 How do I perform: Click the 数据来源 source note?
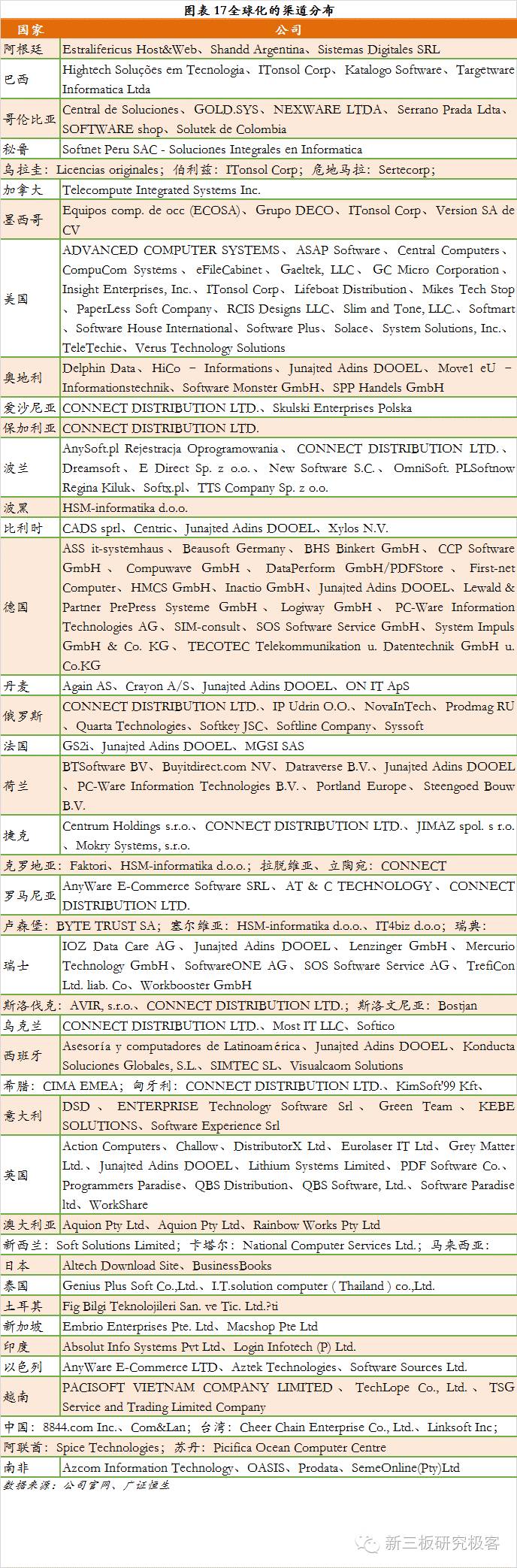click(86, 1485)
